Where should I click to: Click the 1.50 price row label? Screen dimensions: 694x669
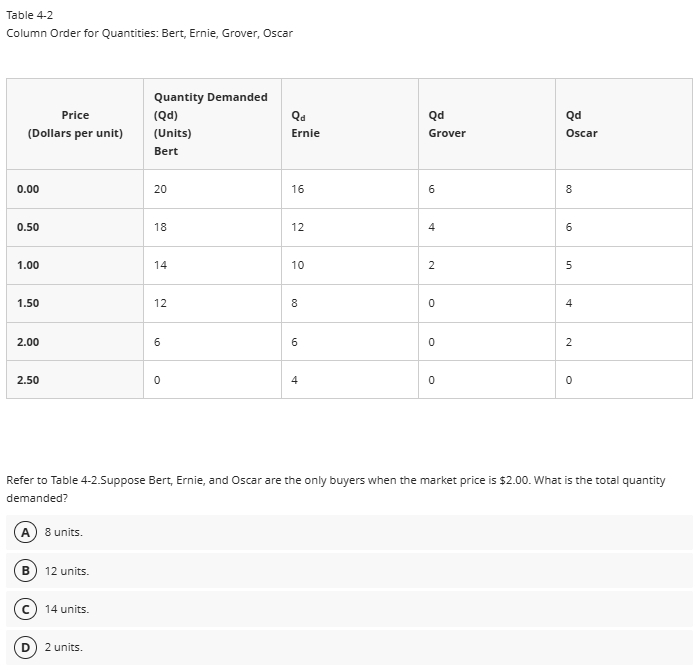(x=28, y=303)
